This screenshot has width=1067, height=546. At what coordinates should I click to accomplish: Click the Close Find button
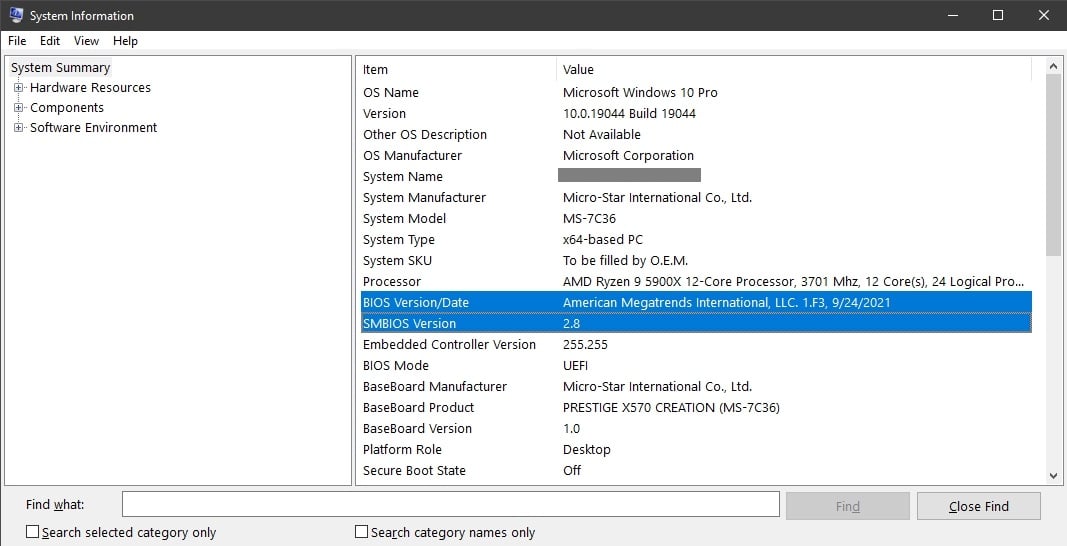click(x=979, y=506)
